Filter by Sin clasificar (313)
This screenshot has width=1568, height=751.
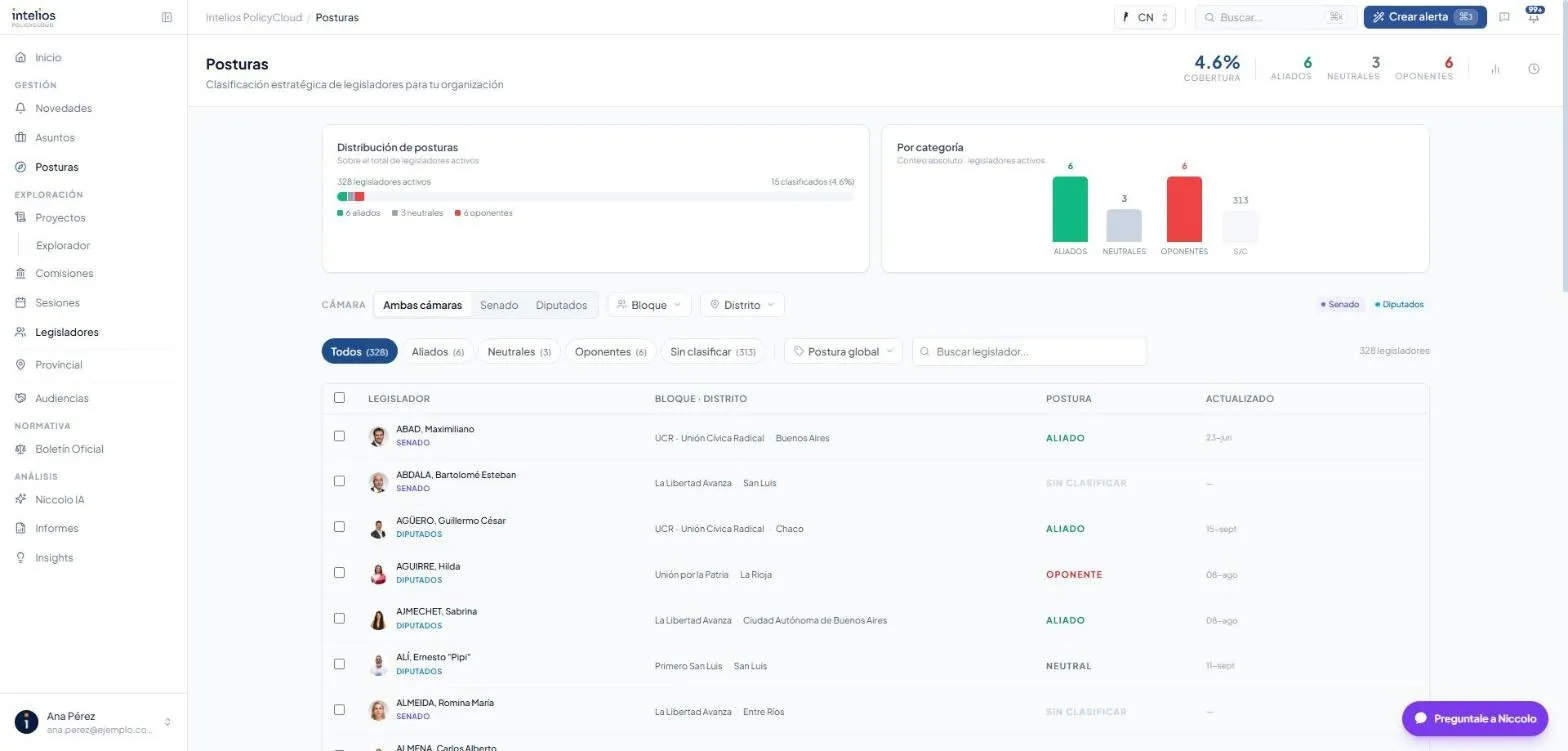click(713, 352)
